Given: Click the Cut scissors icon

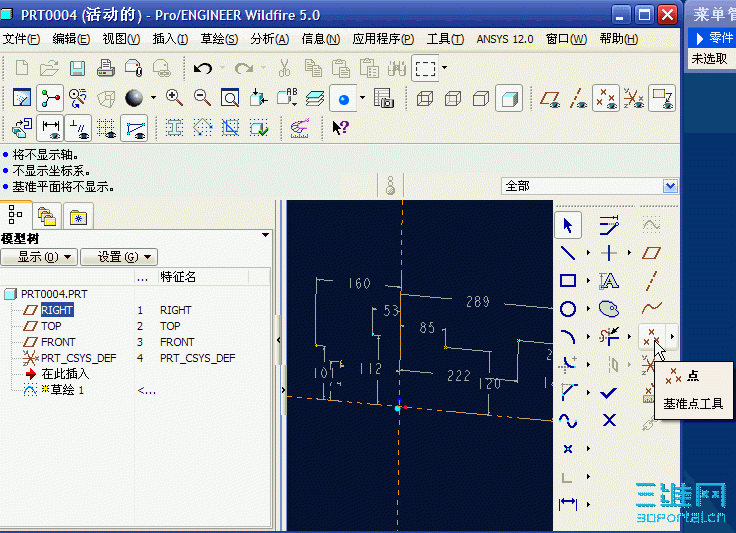Looking at the screenshot, I should tap(284, 68).
